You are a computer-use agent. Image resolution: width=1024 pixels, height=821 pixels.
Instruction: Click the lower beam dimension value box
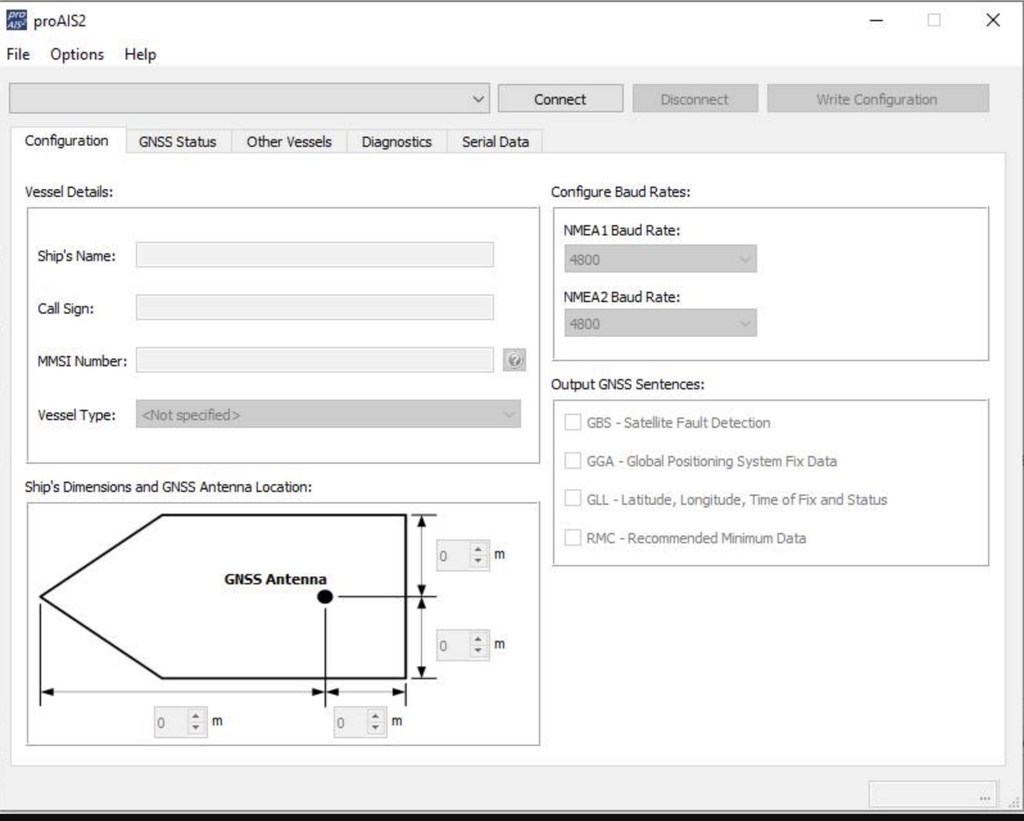point(453,645)
